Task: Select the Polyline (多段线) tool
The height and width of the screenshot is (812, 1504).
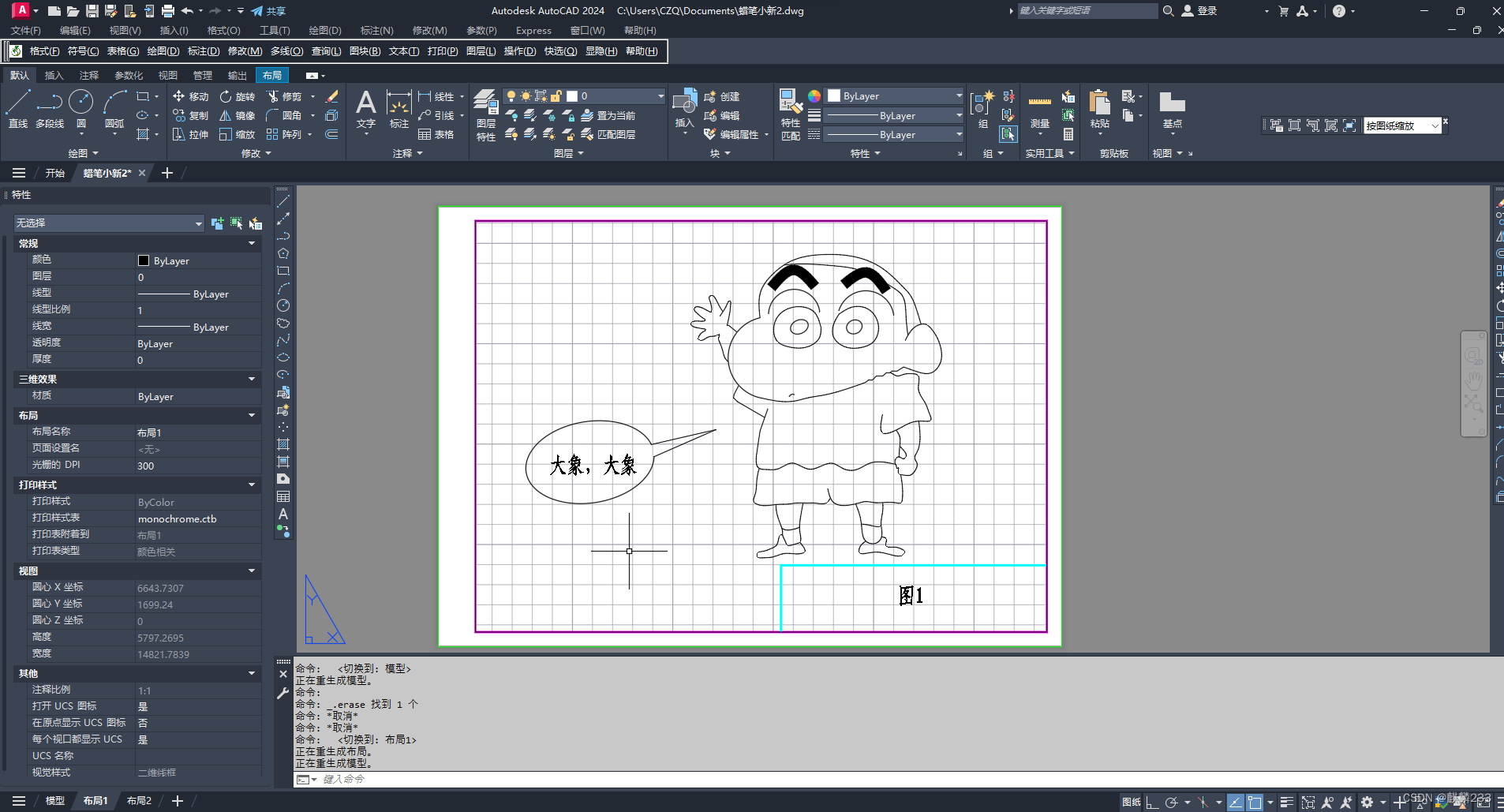Action: click(x=50, y=109)
